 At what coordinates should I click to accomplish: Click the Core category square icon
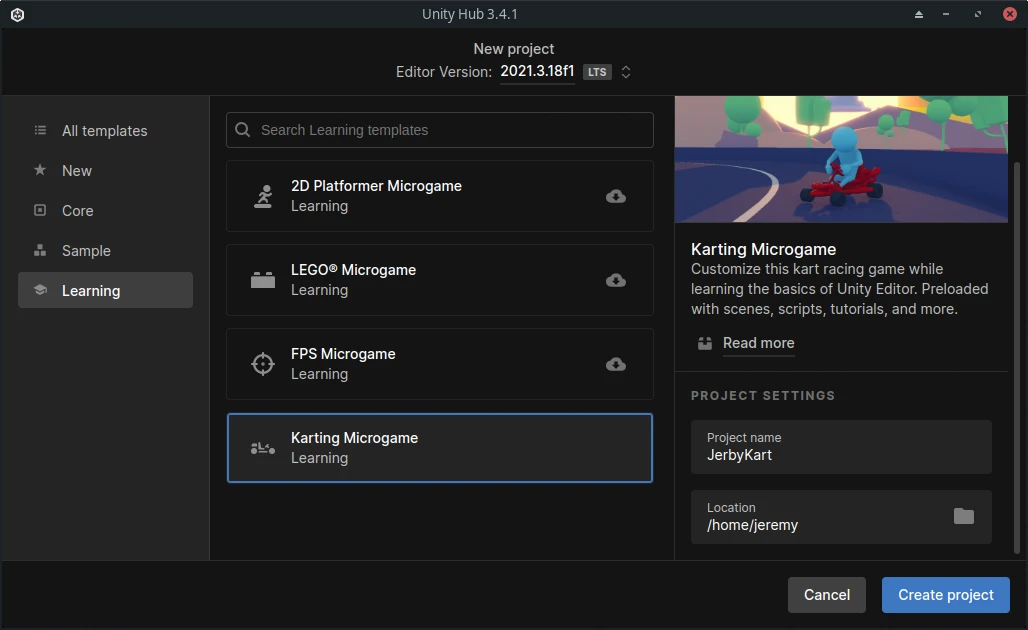[x=40, y=210]
